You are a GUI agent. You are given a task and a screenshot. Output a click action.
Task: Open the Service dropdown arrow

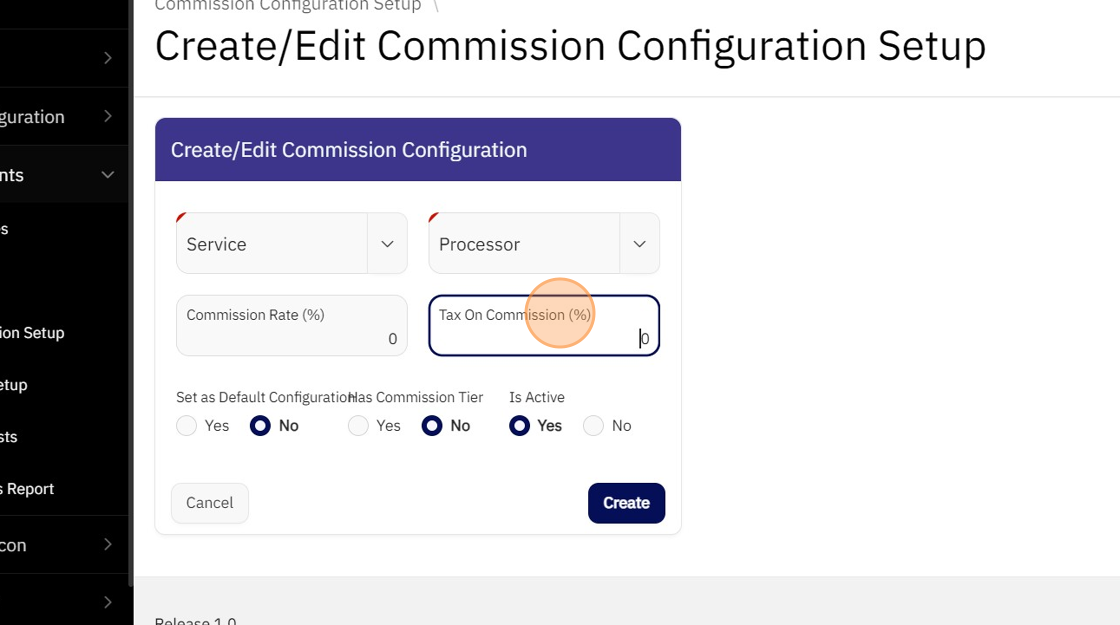pos(387,244)
